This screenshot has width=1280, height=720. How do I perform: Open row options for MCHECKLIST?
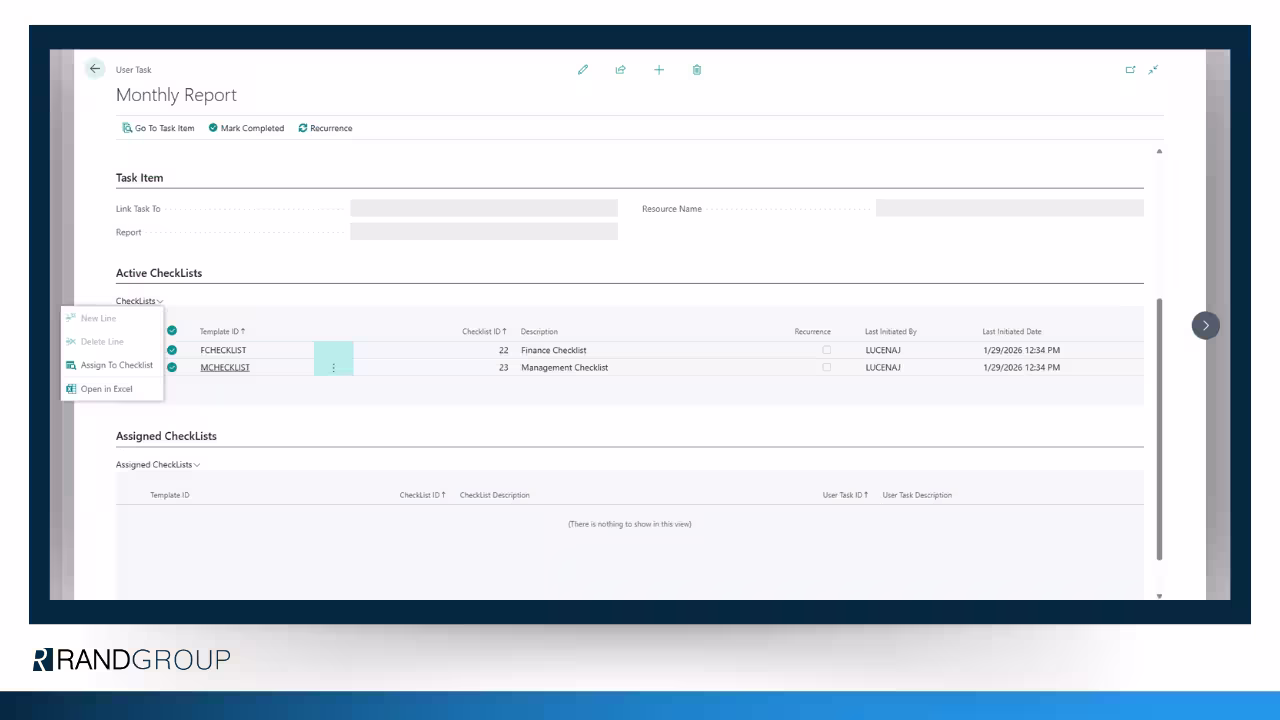point(334,368)
